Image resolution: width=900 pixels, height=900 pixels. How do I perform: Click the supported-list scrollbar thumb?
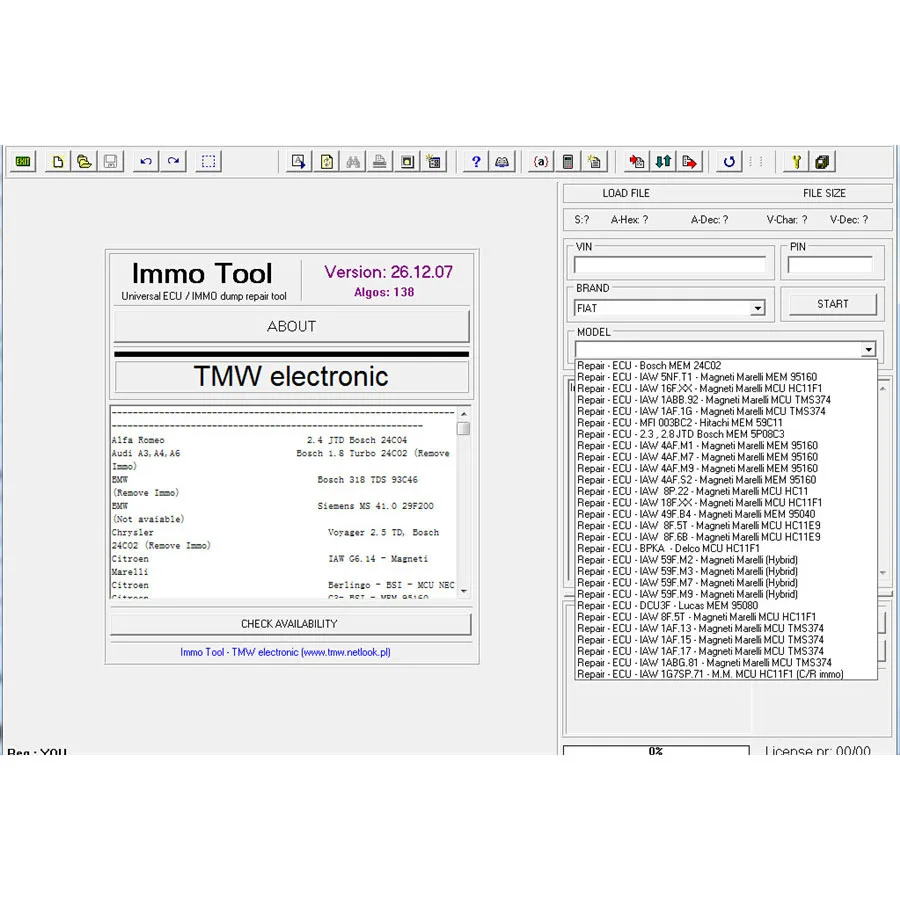tap(464, 429)
